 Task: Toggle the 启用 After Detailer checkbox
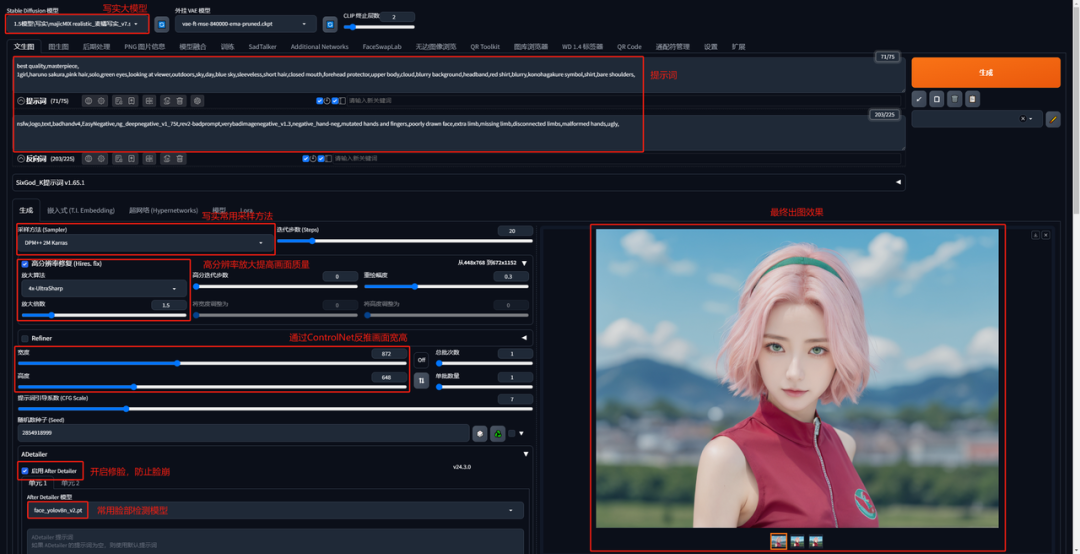[25, 471]
